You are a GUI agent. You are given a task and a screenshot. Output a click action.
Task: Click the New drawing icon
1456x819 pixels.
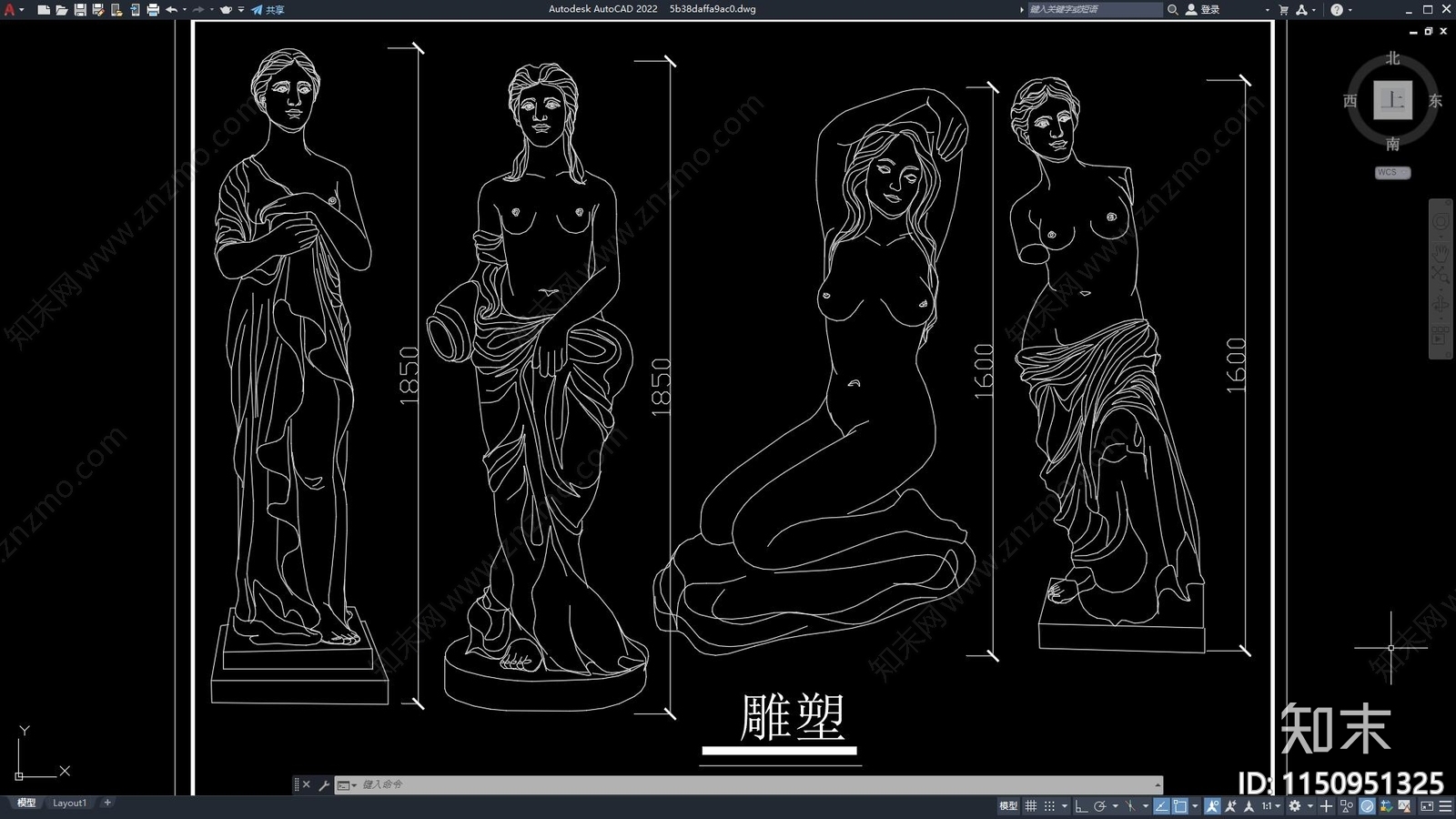coord(43,10)
